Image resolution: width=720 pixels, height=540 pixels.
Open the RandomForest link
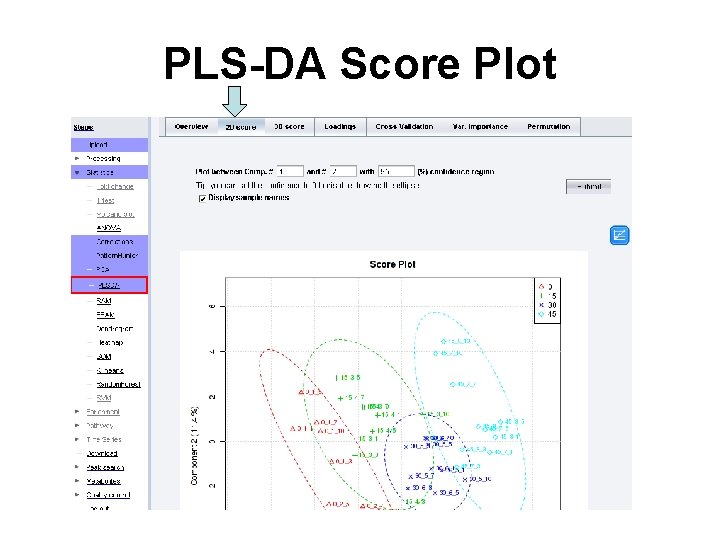point(118,384)
